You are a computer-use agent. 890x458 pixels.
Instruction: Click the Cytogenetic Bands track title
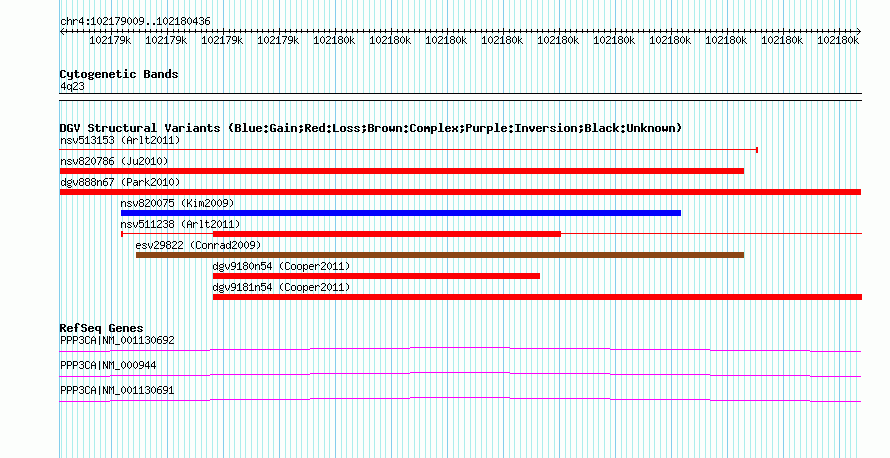click(119, 74)
